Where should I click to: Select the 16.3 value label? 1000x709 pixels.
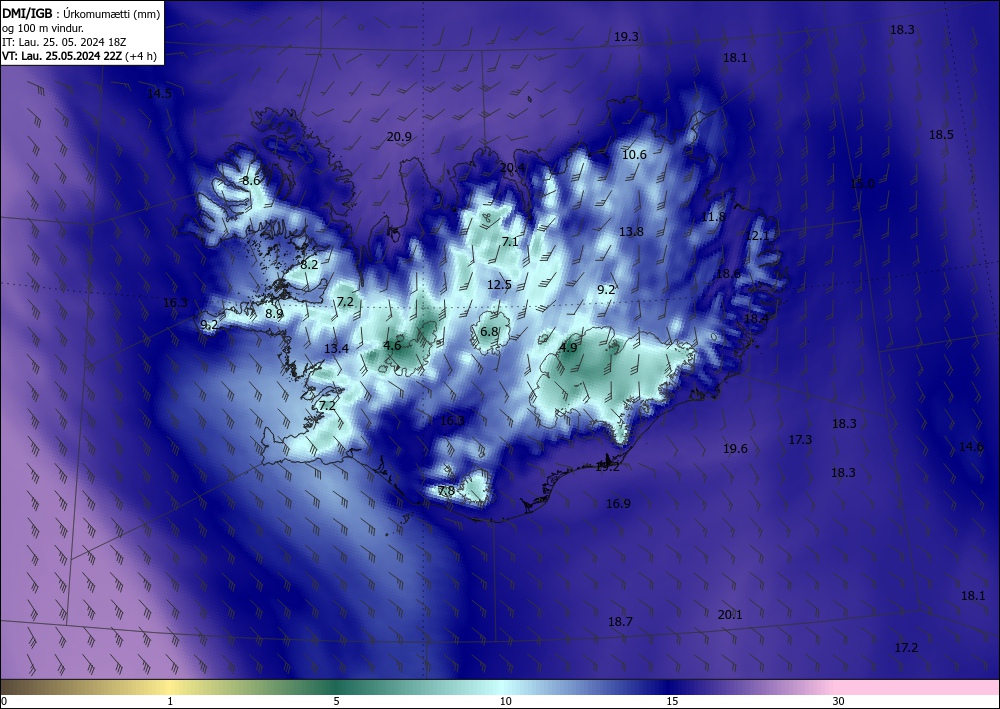pos(175,303)
